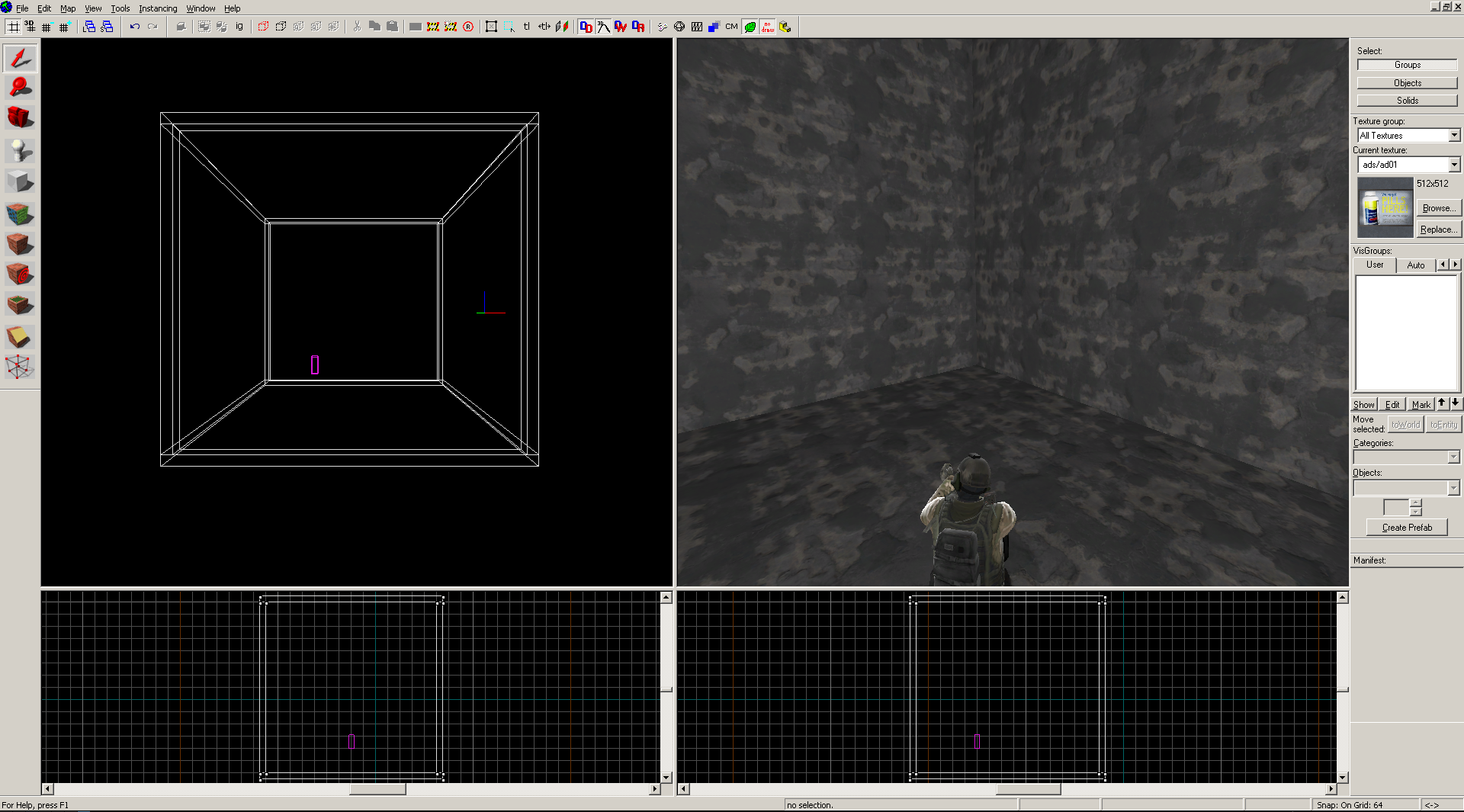Click the Carve toolbar icon
Image resolution: width=1464 pixels, height=812 pixels.
coord(181,27)
